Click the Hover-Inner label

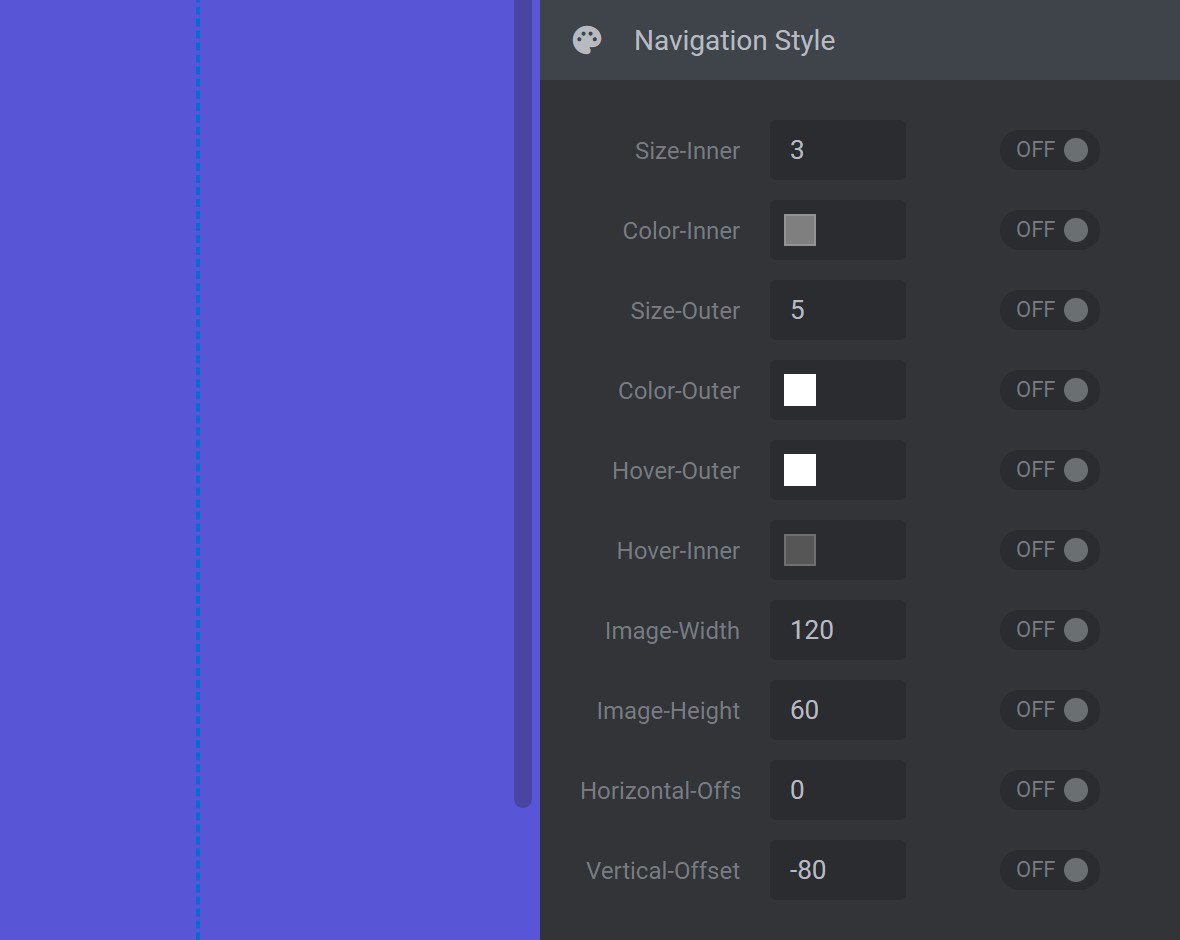(x=678, y=551)
